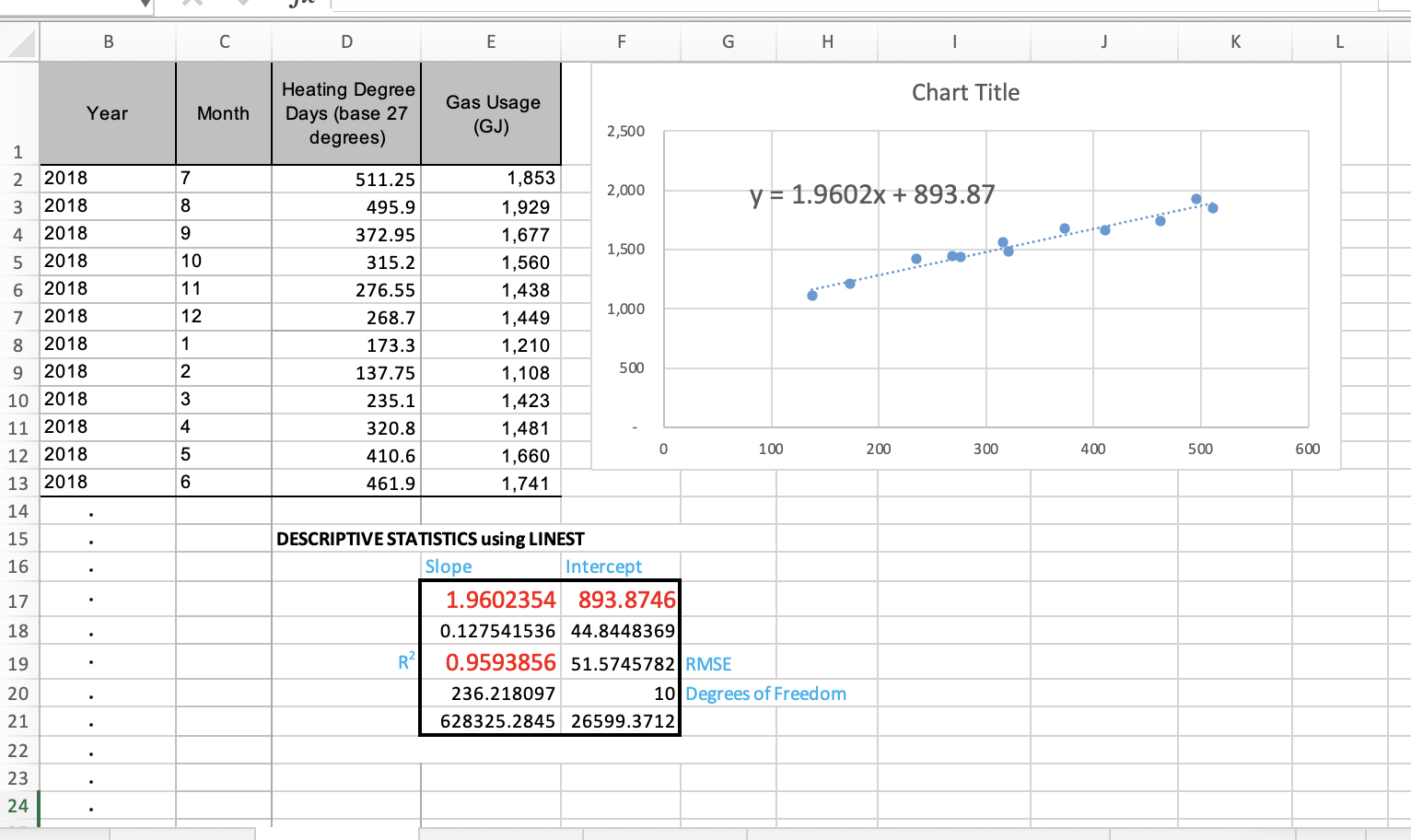Select intercept value 893.8746
Viewport: 1411px width, 840px height.
(x=621, y=600)
